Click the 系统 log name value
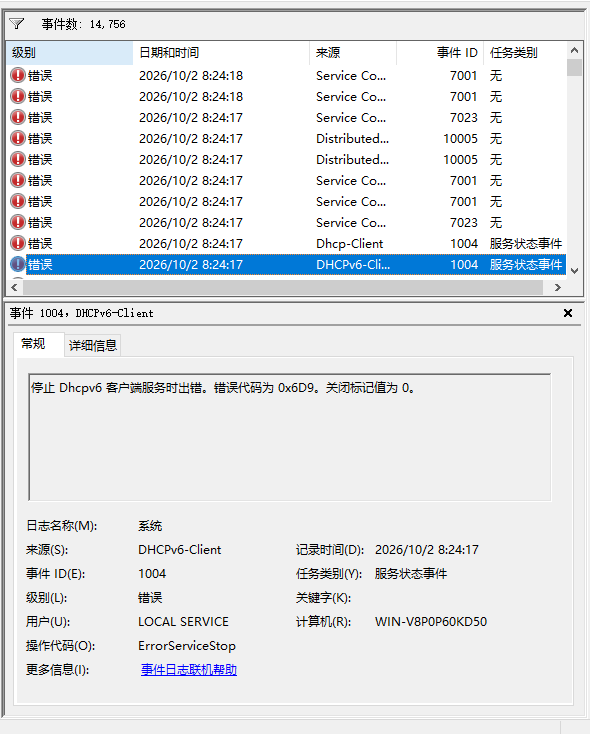This screenshot has height=734, width=590. [150, 526]
